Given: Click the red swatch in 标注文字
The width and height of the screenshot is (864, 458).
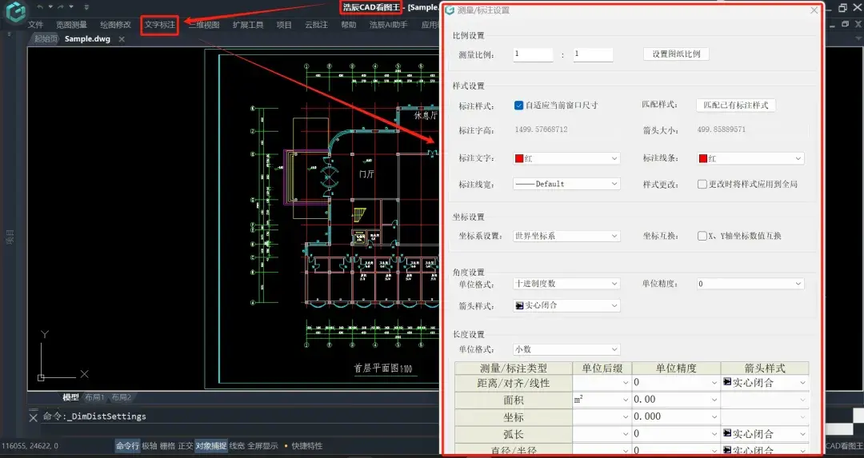Looking at the screenshot, I should pyautogui.click(x=519, y=159).
